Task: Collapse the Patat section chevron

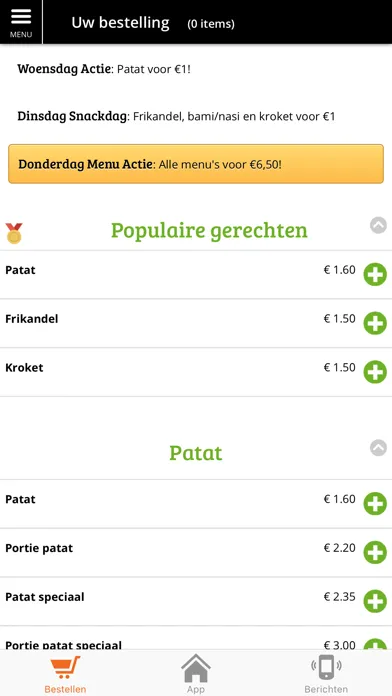Action: pyautogui.click(x=378, y=447)
